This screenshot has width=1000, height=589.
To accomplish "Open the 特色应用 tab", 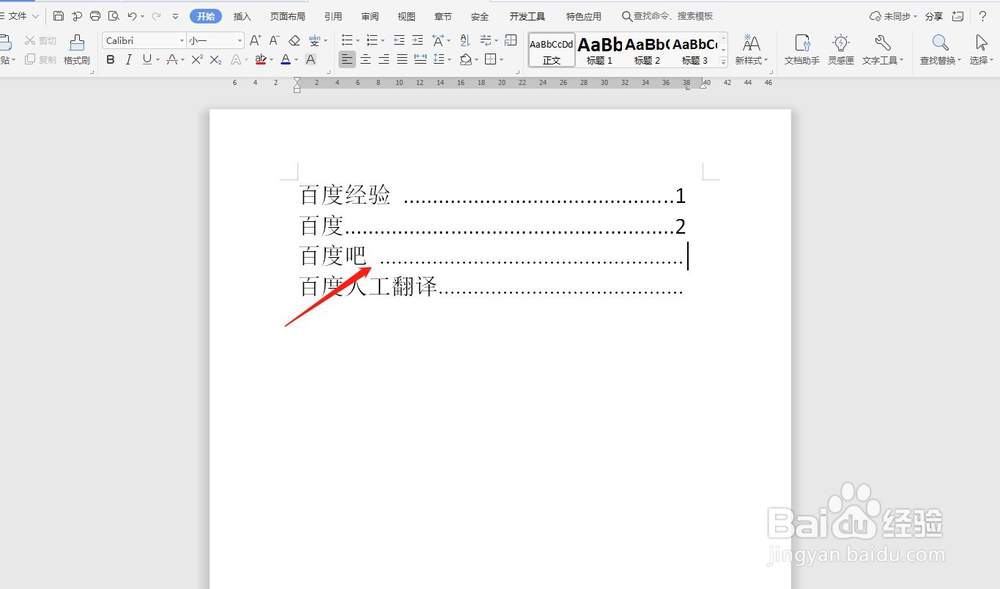I will (584, 16).
